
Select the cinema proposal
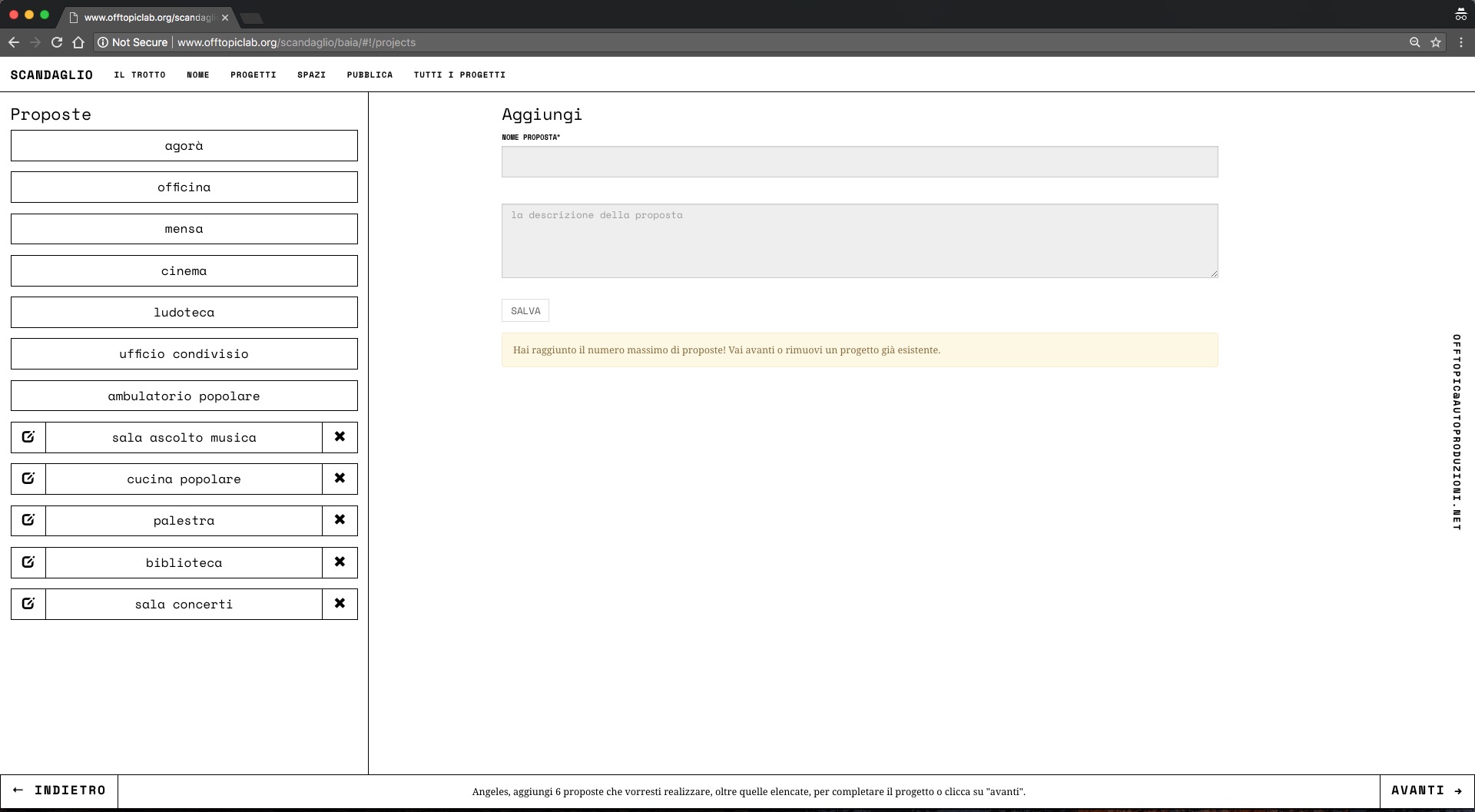[184, 270]
